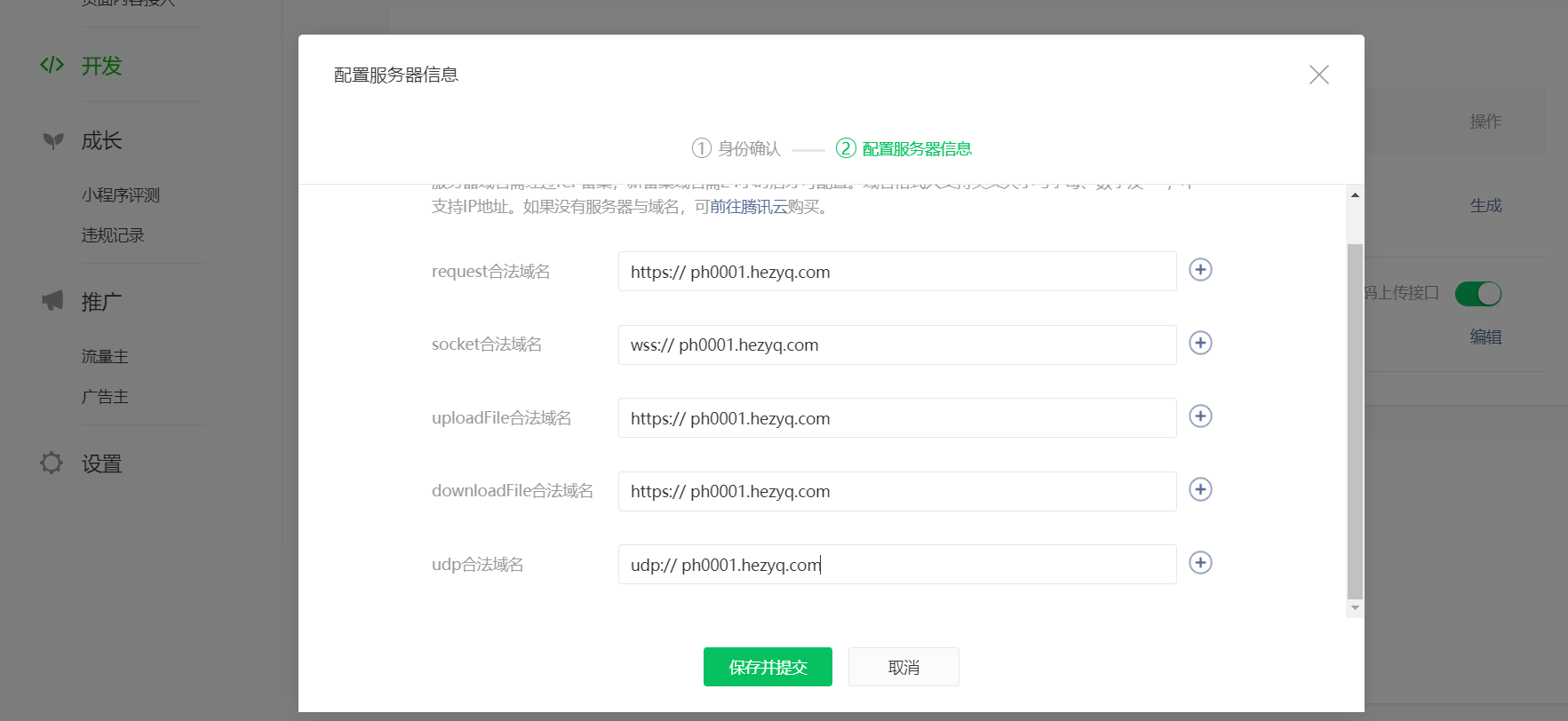The image size is (1568, 721).
Task: Select 广告主 in sidebar
Action: (x=105, y=397)
